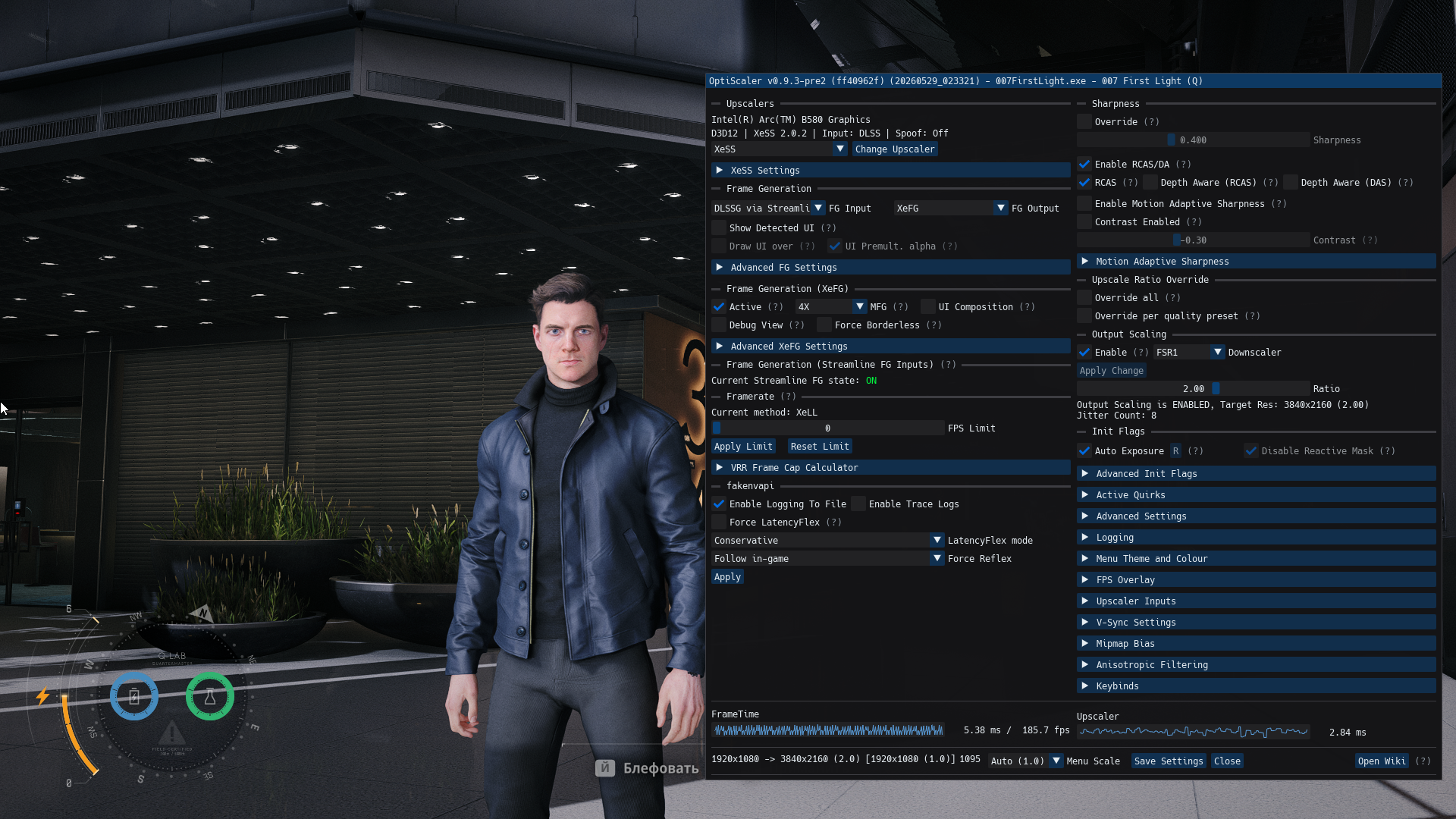1456x819 pixels.
Task: Expand the Logging section
Action: tap(1257, 538)
